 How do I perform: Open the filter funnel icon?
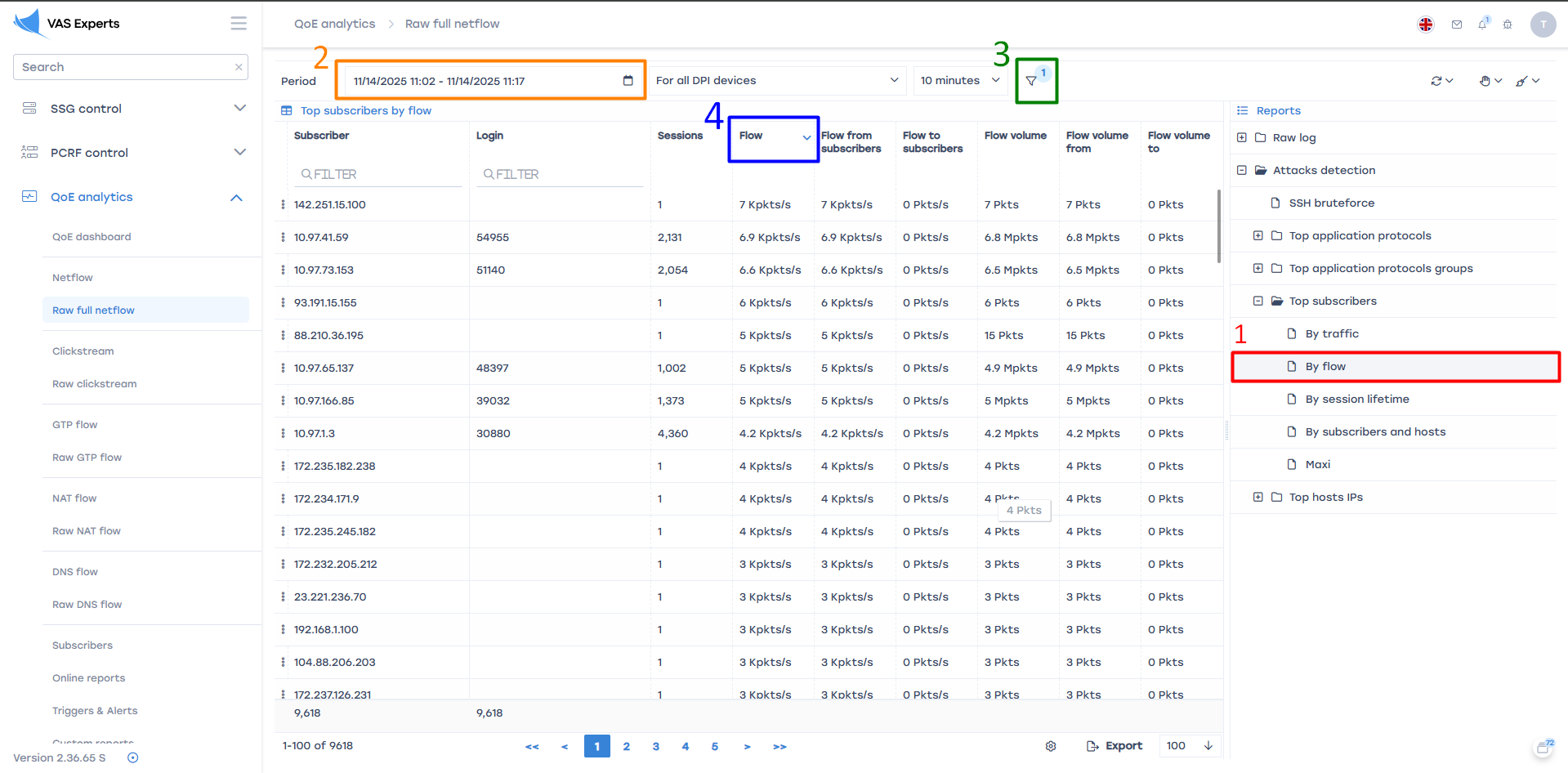[1031, 81]
